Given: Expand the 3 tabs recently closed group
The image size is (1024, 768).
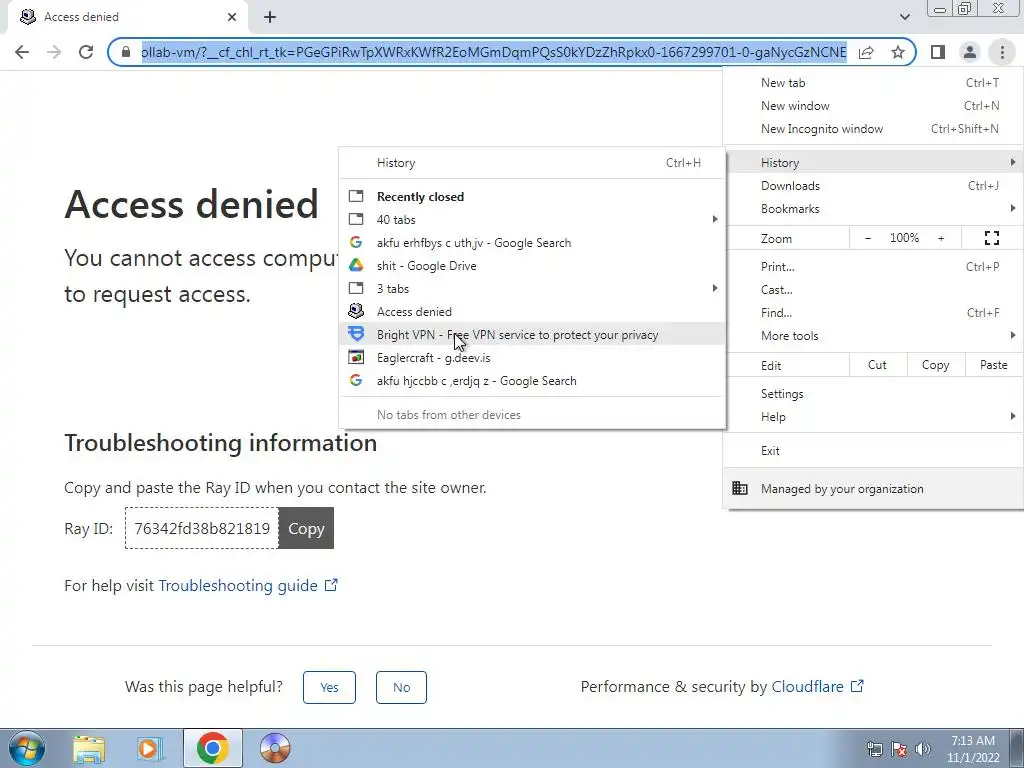Looking at the screenshot, I should point(532,289).
